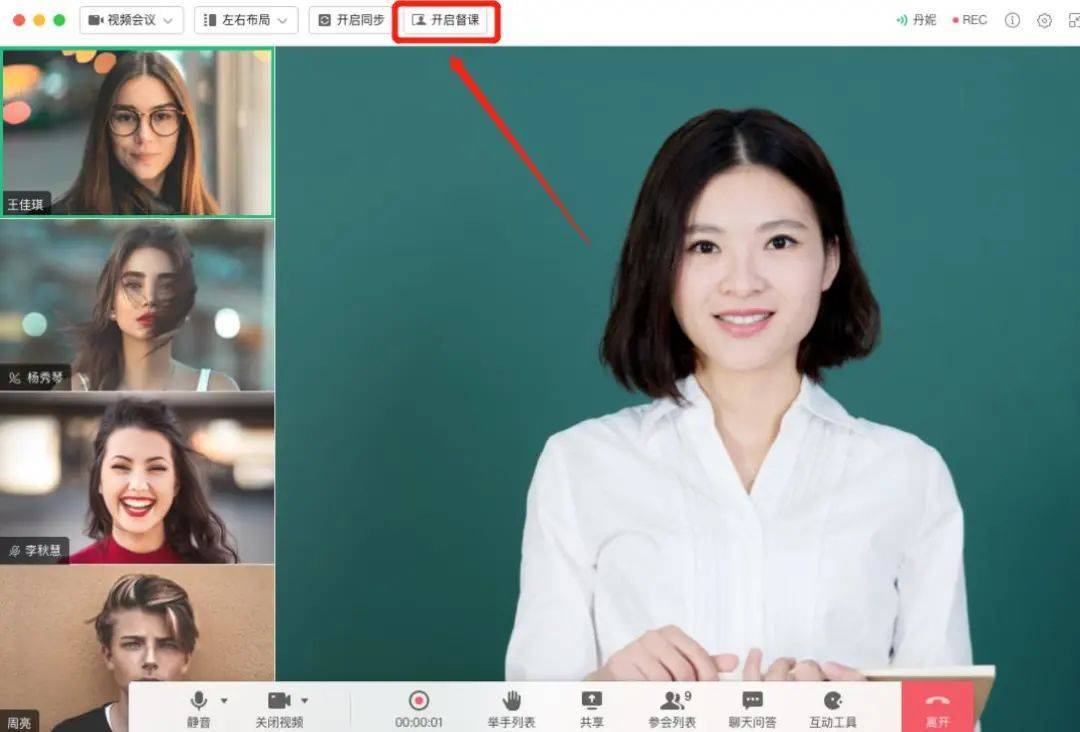Leave the meeting with the 离开 button
The height and width of the screenshot is (732, 1080).
click(938, 710)
